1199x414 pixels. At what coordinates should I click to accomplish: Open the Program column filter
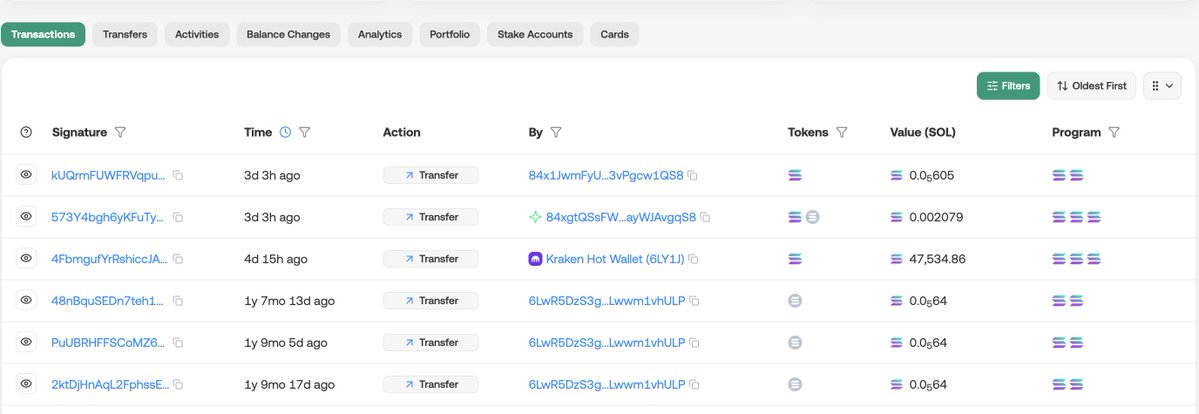tap(1114, 132)
